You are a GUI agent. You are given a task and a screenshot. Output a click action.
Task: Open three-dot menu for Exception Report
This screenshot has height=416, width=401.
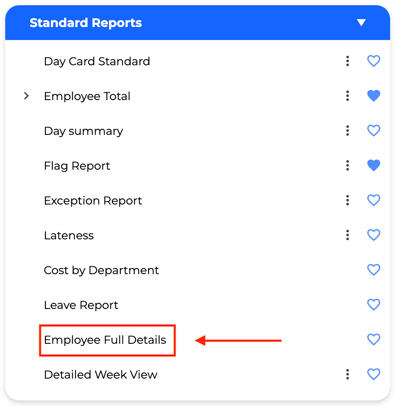click(x=347, y=200)
